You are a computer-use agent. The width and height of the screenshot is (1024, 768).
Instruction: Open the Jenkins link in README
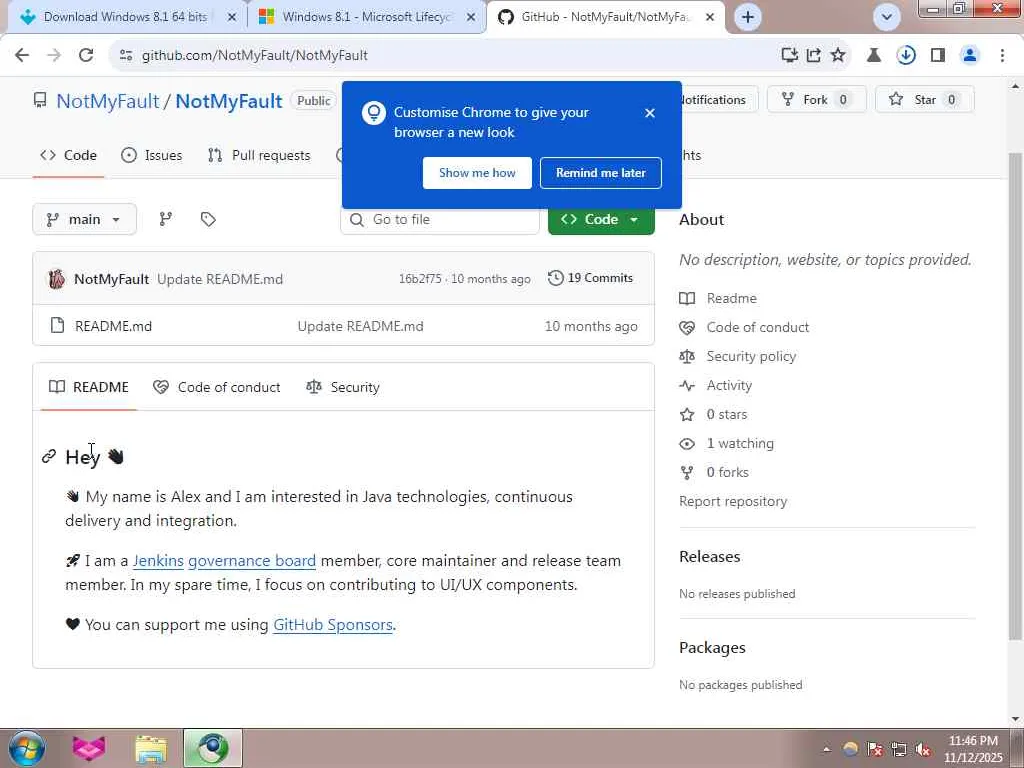coord(158,561)
